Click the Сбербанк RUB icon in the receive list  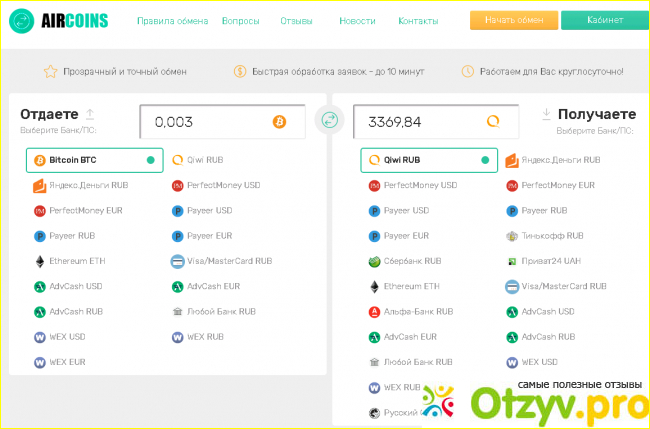[x=375, y=262]
